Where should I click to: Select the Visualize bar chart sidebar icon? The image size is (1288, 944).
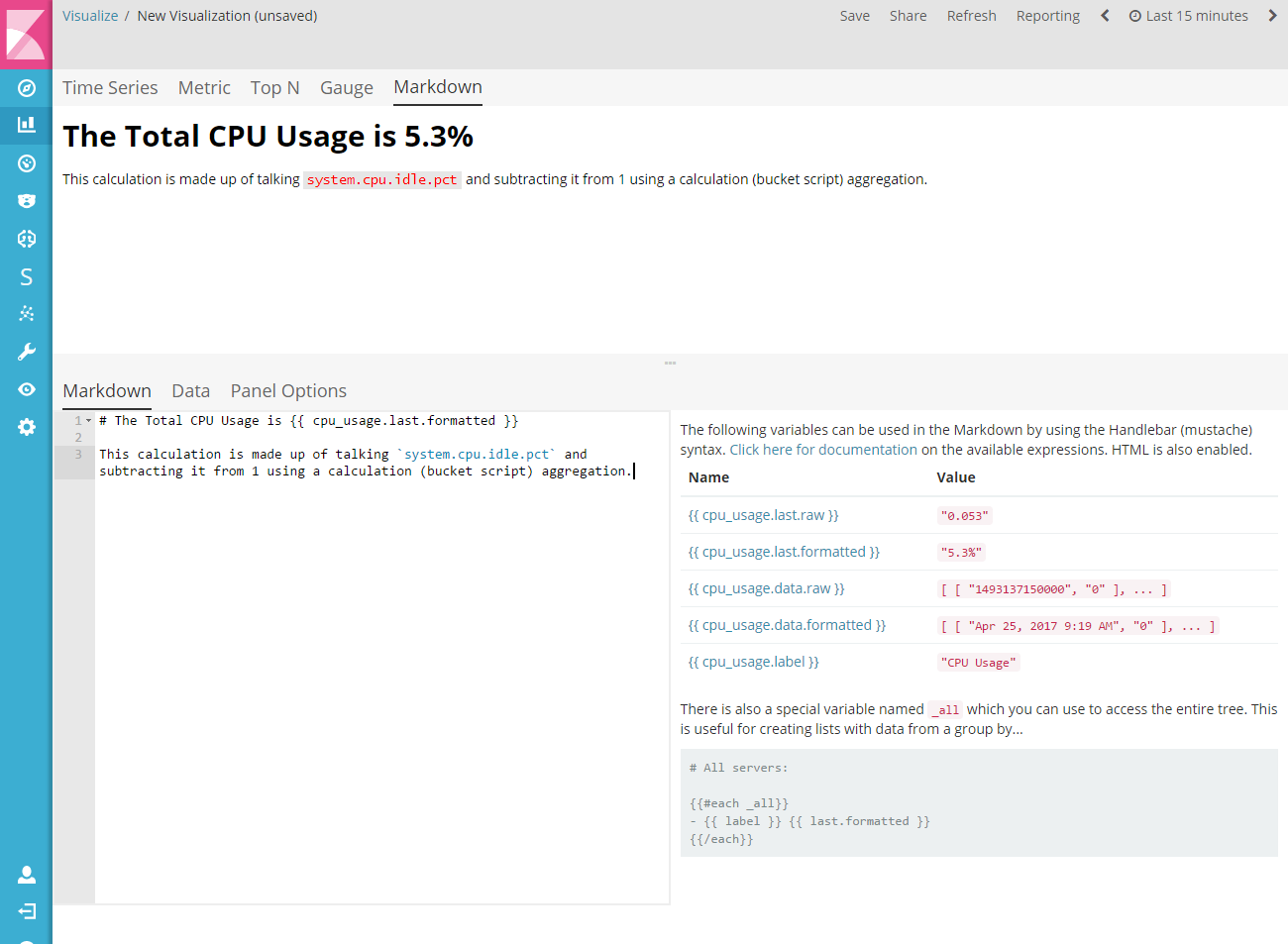(x=27, y=125)
